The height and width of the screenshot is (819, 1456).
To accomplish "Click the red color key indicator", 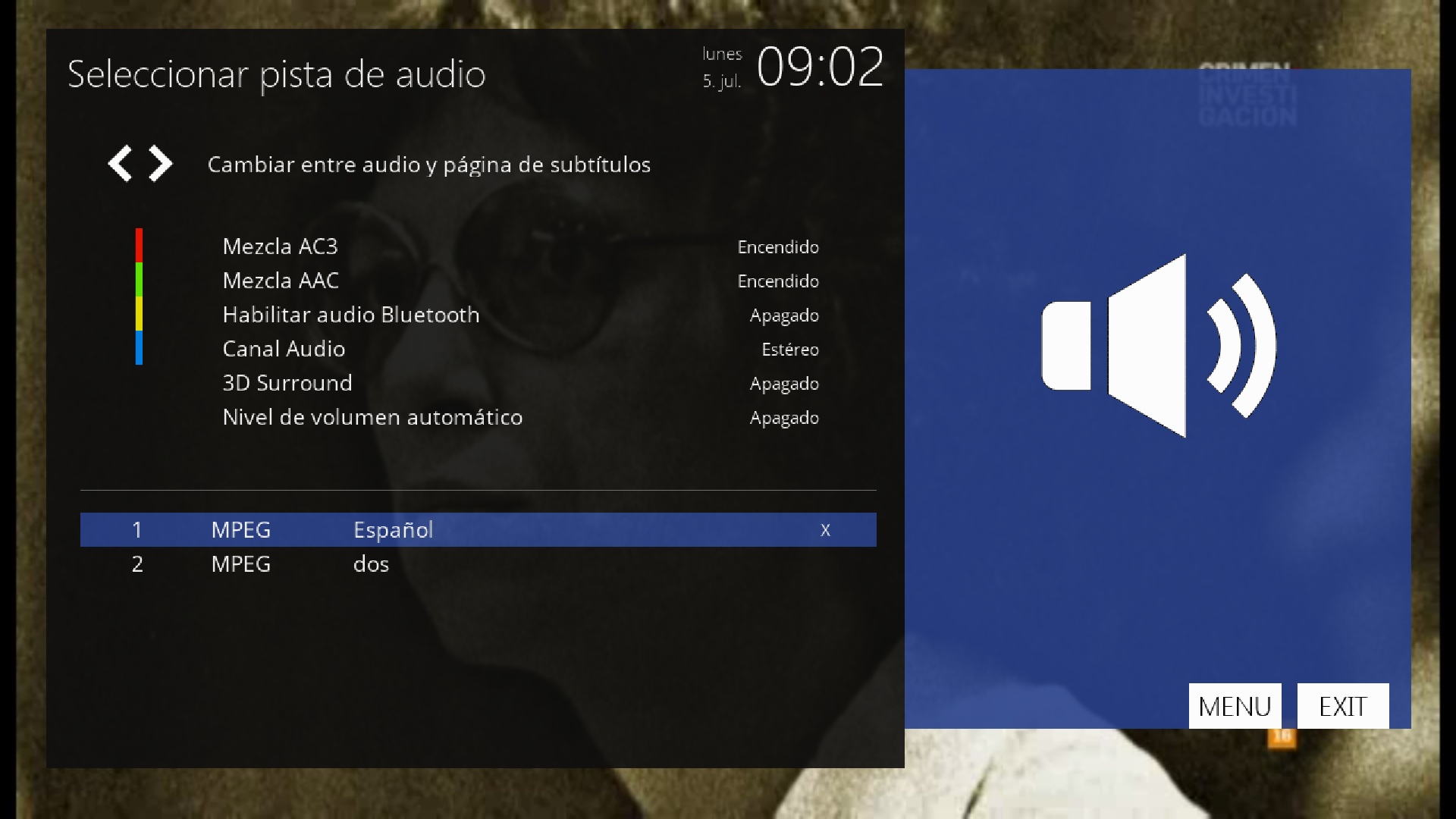I will coord(139,246).
